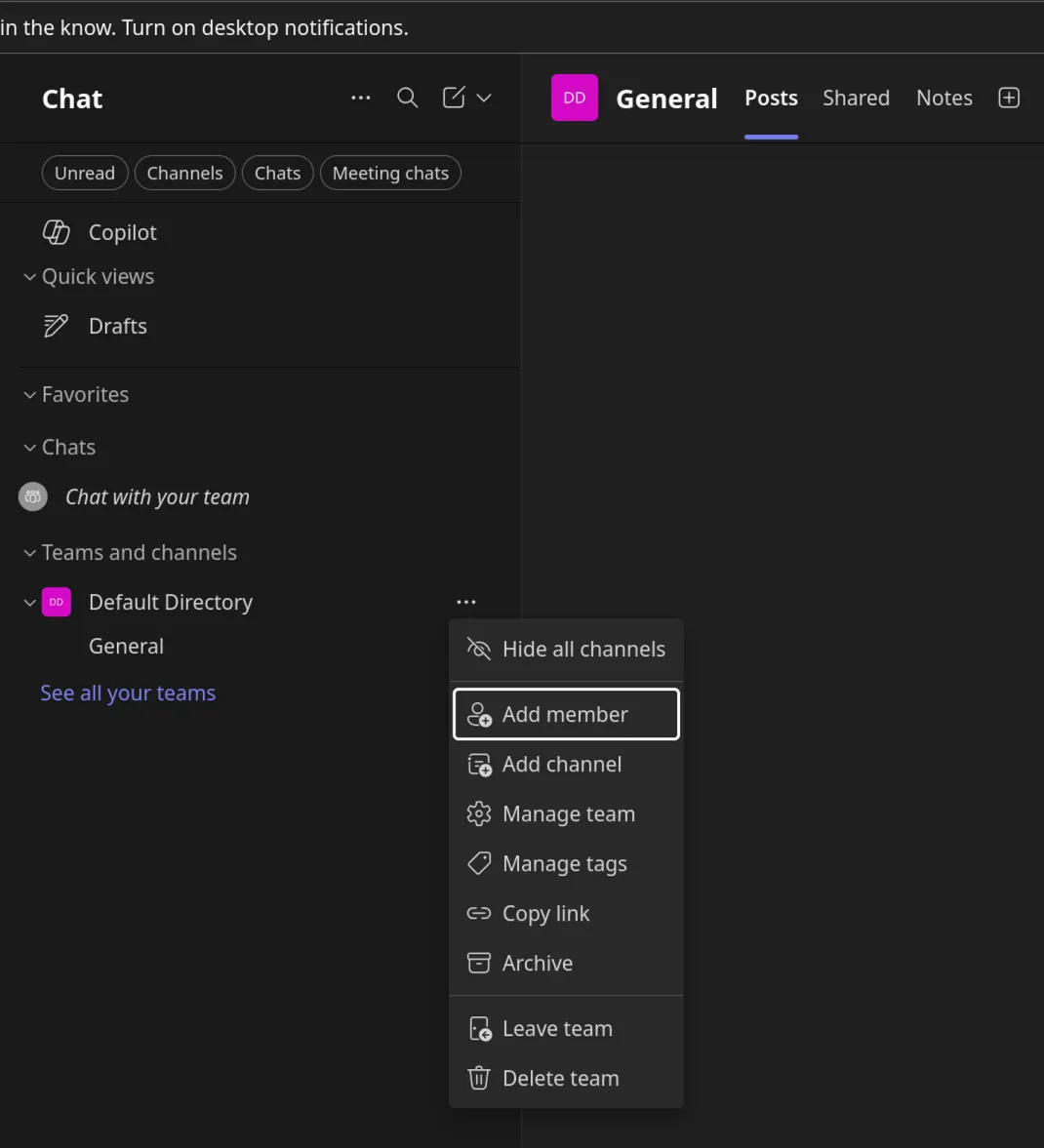
Task: Open the Chat more options ellipsis
Action: [x=360, y=98]
